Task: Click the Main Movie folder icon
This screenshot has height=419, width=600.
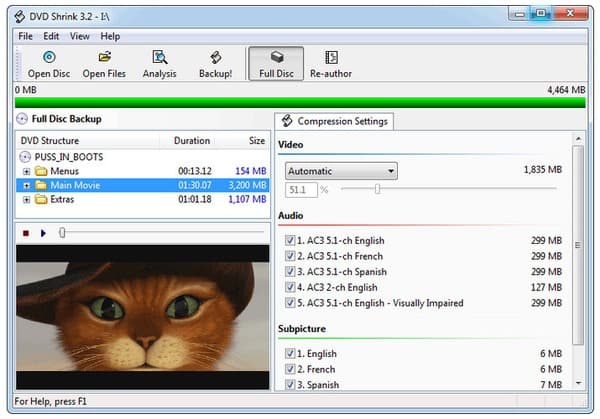Action: [41, 185]
